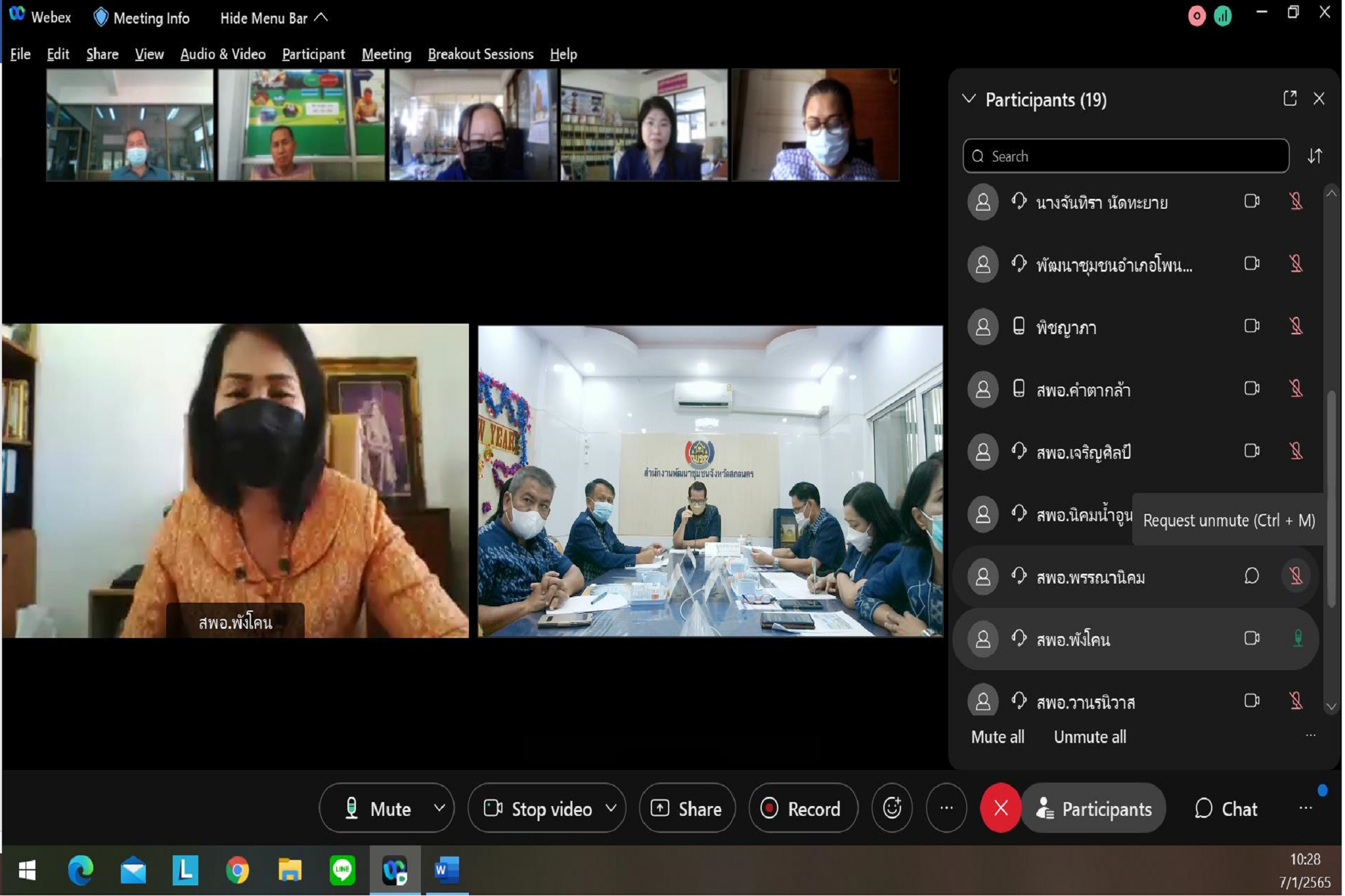Open the Windows Start menu
The height and width of the screenshot is (896, 1345).
[27, 870]
